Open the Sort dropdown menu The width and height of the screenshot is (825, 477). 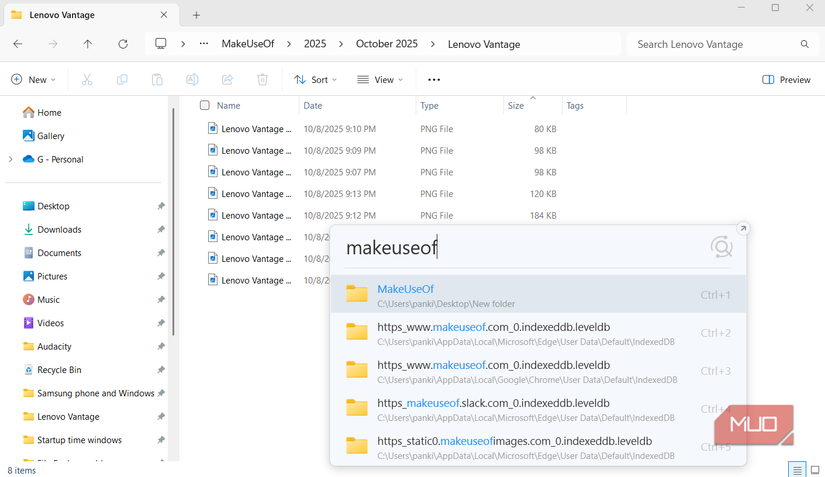(x=315, y=79)
